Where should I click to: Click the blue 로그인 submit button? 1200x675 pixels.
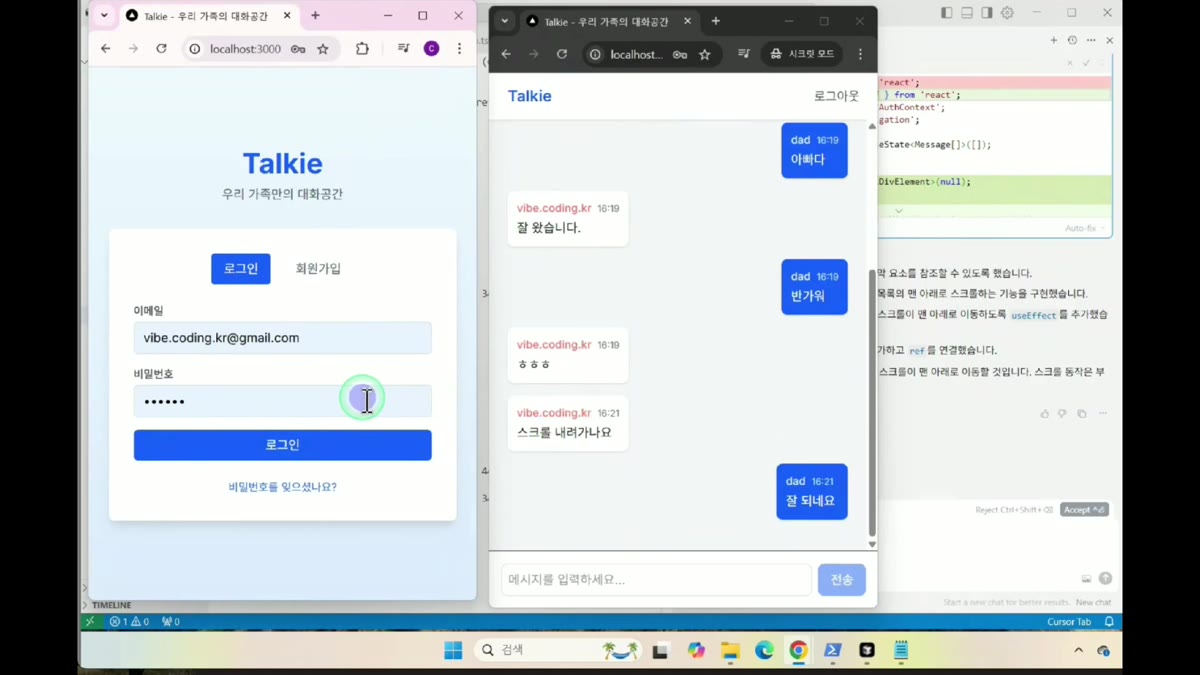[283, 445]
